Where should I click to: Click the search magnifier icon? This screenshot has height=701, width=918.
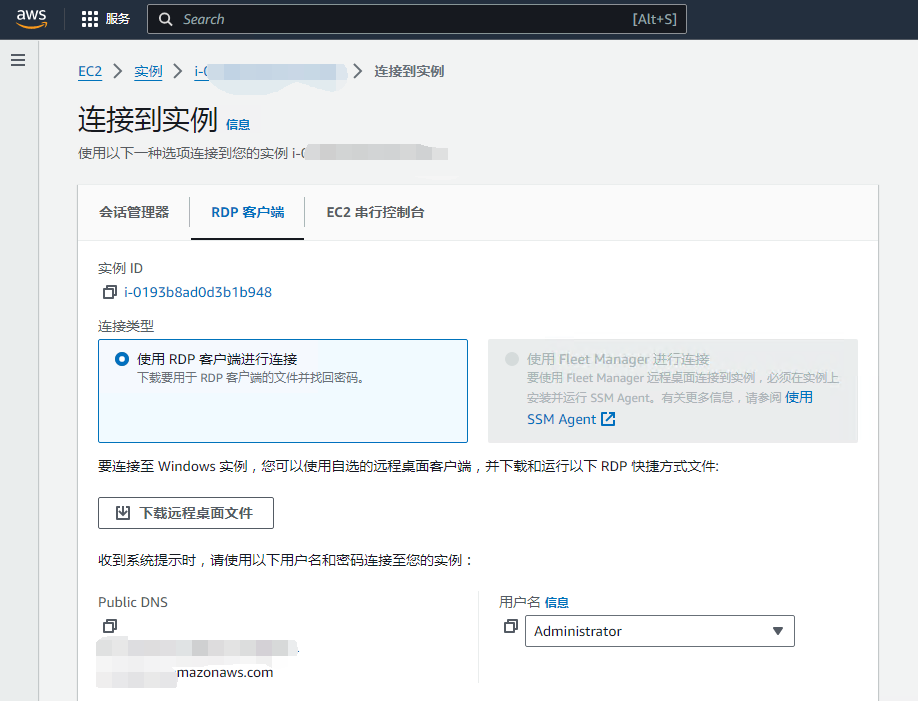pos(166,19)
